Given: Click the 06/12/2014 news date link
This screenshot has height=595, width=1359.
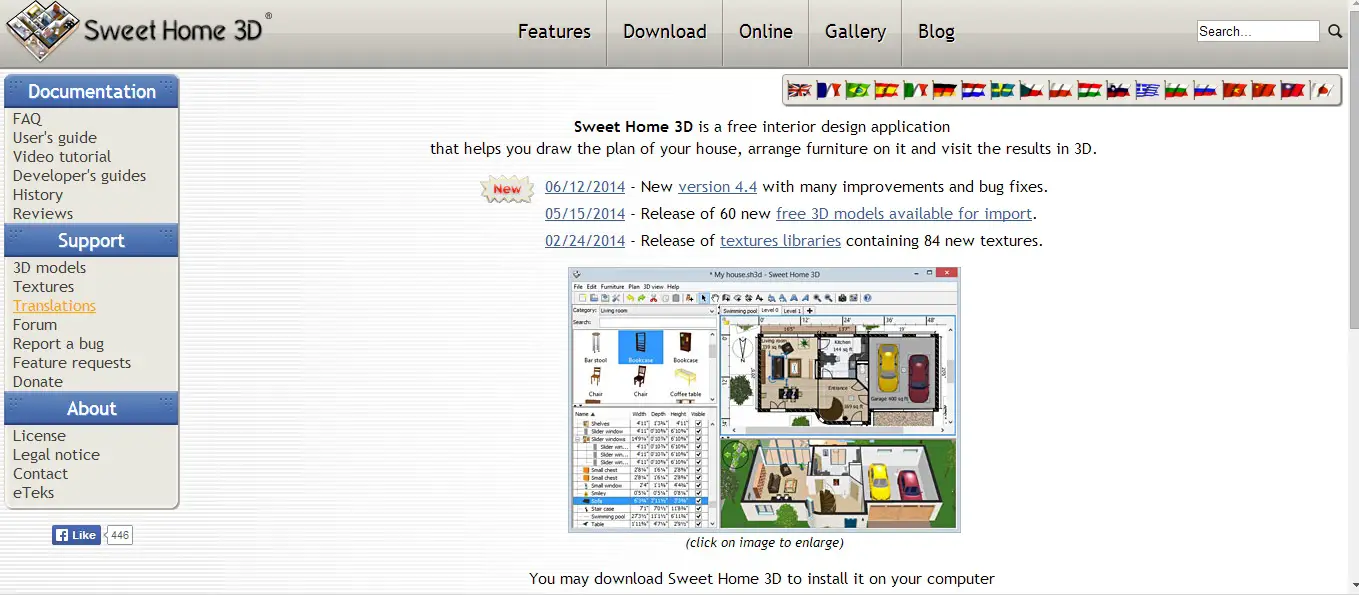Looking at the screenshot, I should [585, 187].
